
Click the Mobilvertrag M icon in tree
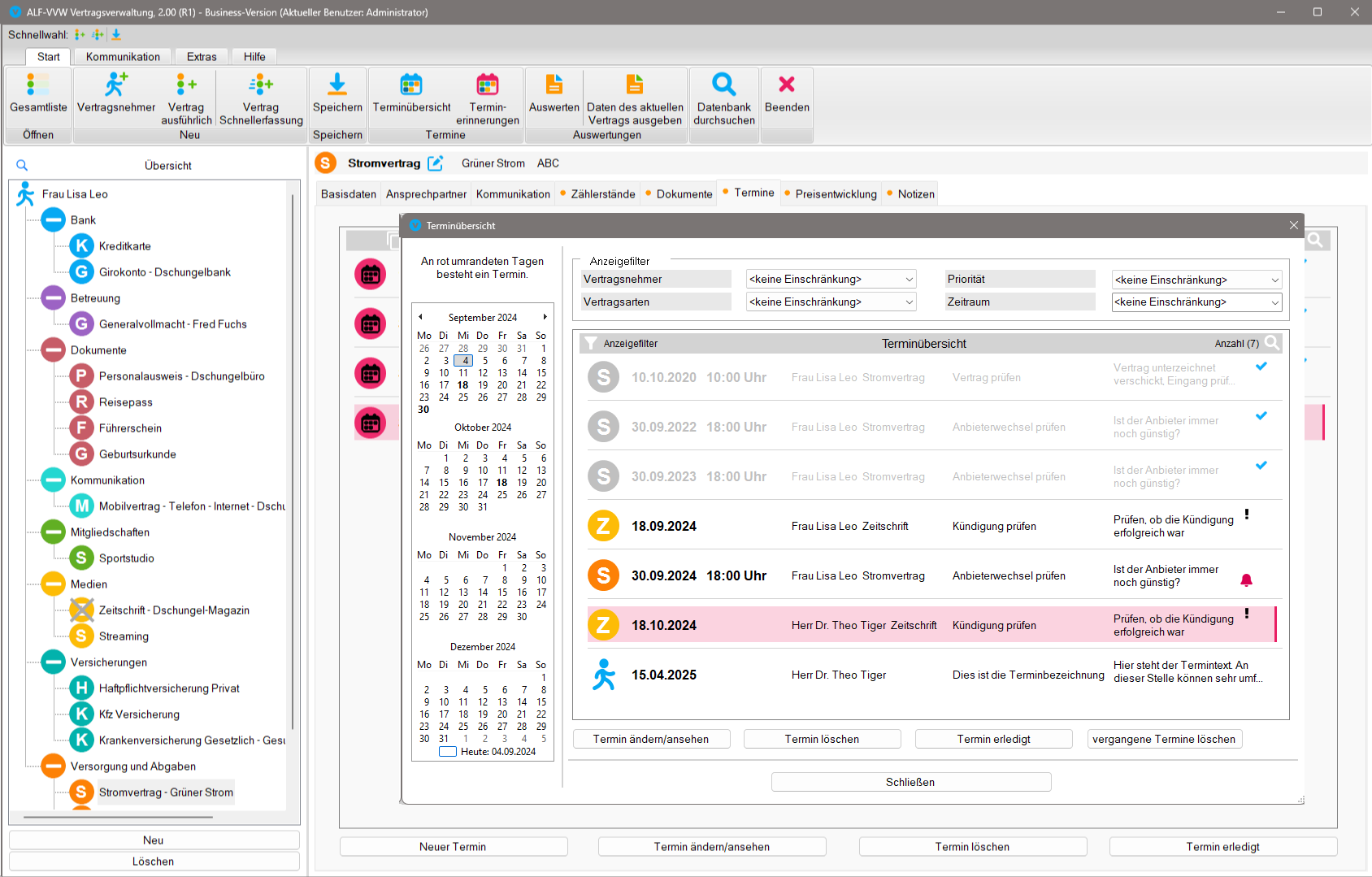(x=81, y=506)
